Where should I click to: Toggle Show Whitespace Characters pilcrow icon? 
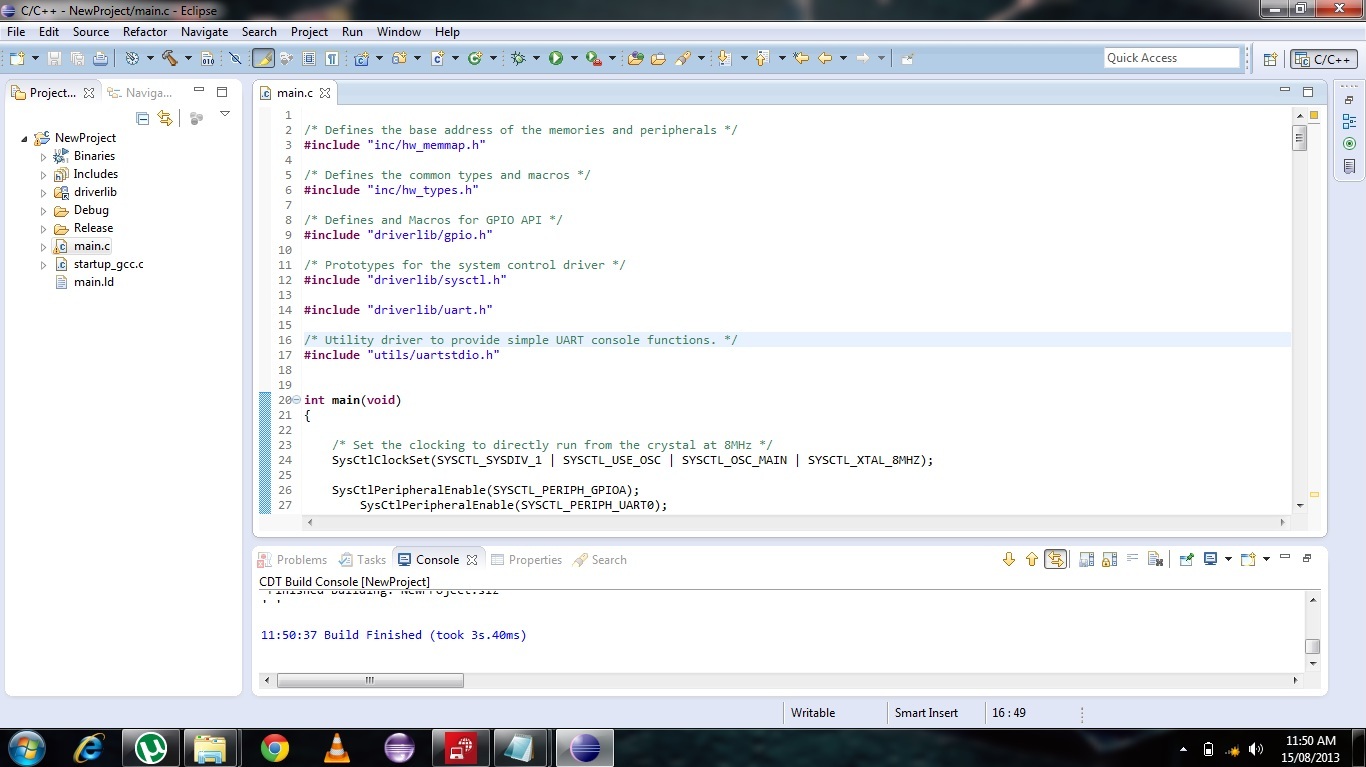pos(331,59)
